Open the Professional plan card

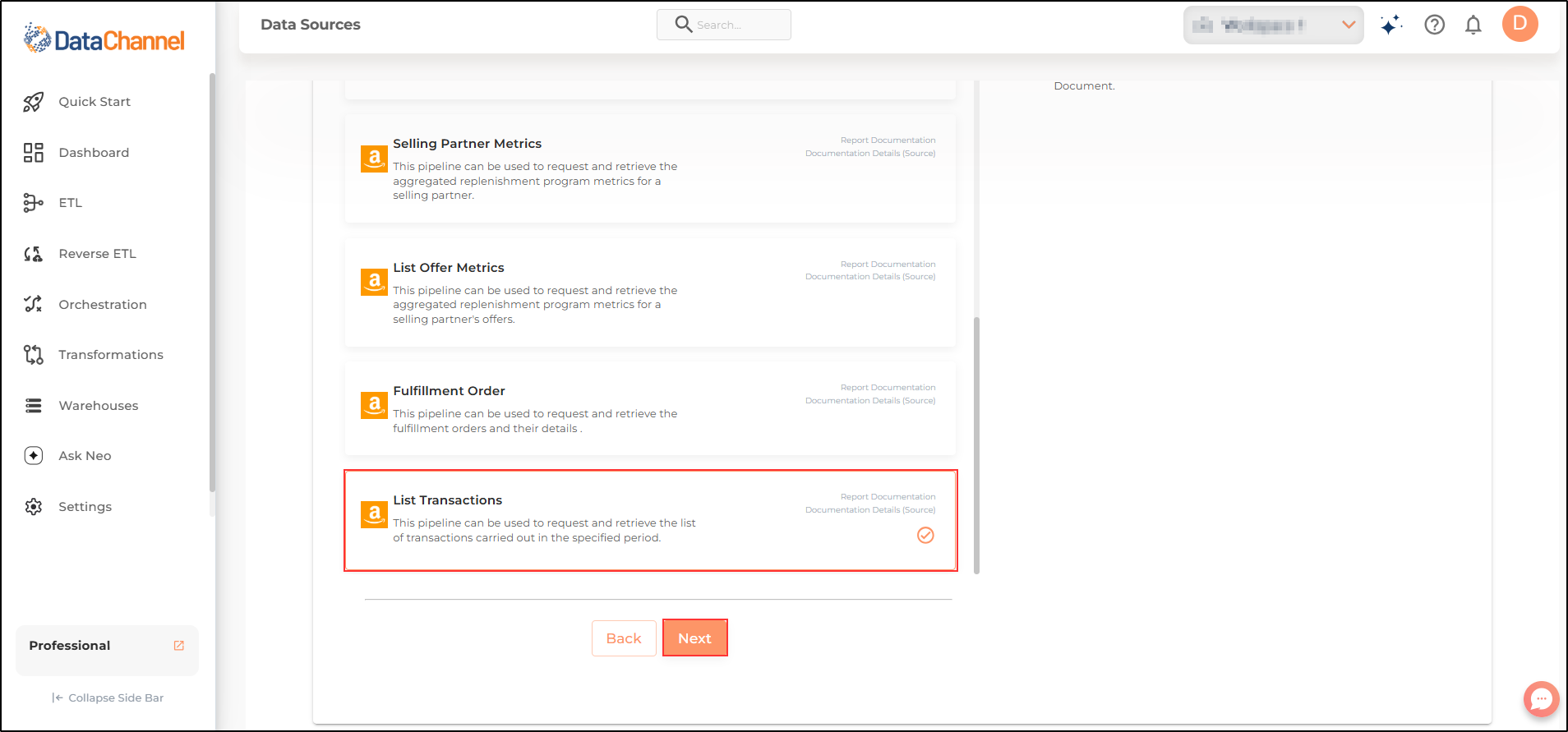(107, 650)
